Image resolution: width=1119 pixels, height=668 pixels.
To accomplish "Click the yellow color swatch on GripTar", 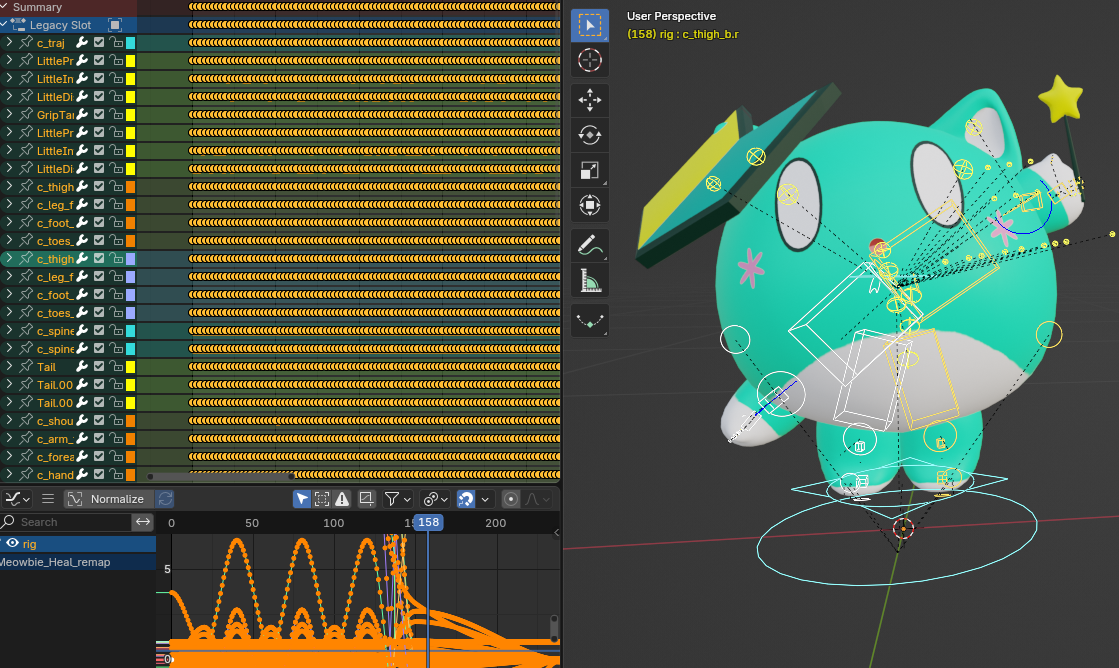I will click(x=131, y=114).
